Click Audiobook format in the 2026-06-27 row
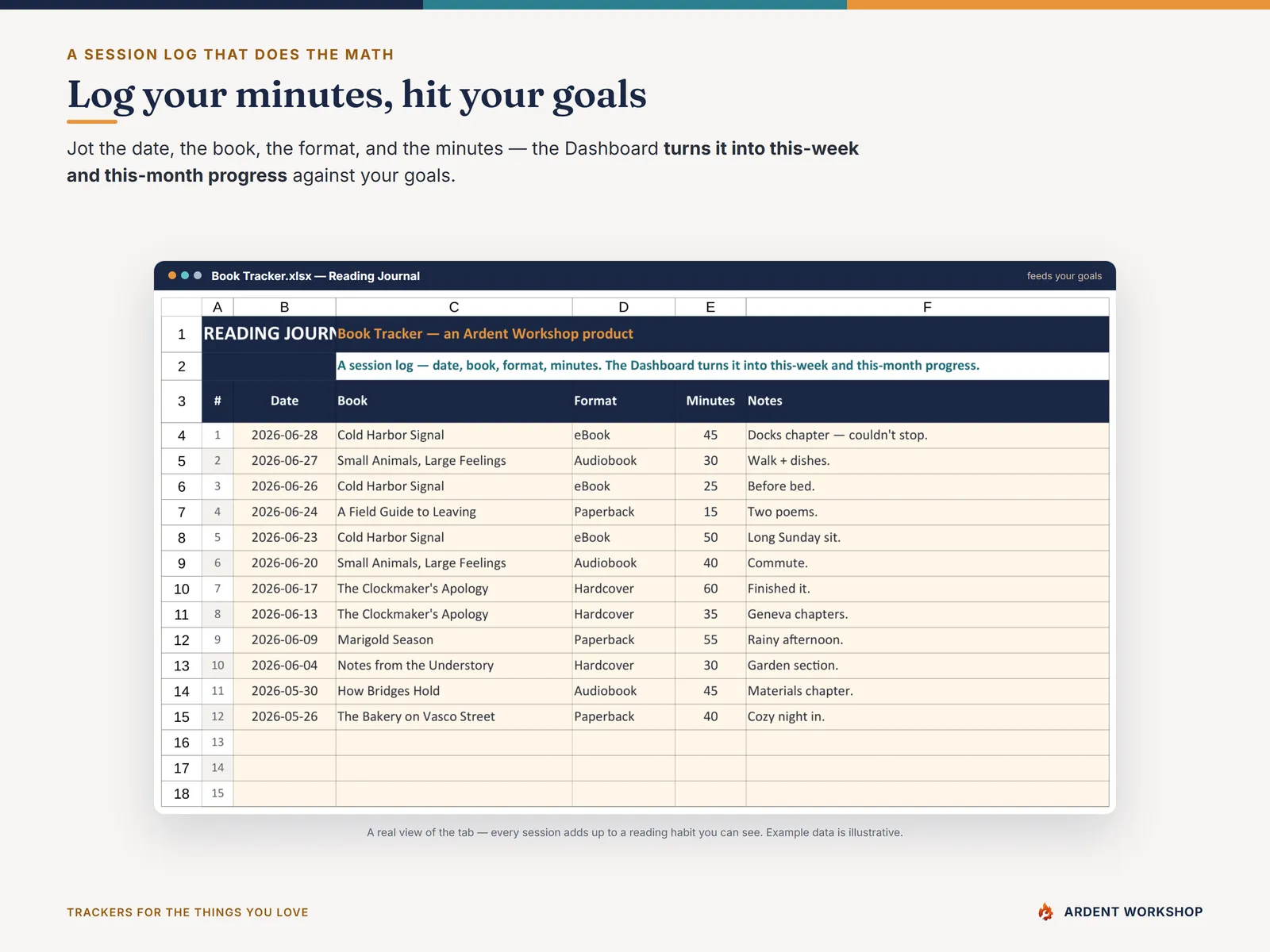This screenshot has width=1270, height=952. [623, 460]
